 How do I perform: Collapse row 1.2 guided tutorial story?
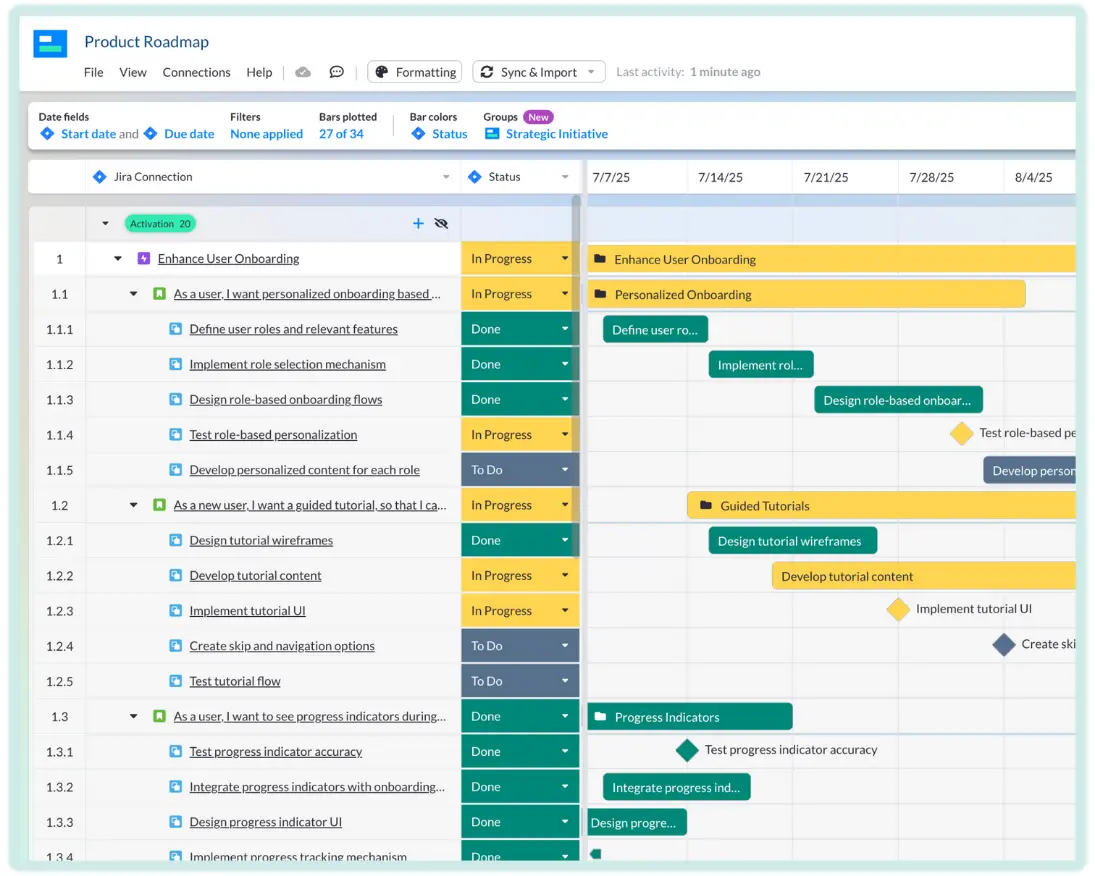(133, 504)
